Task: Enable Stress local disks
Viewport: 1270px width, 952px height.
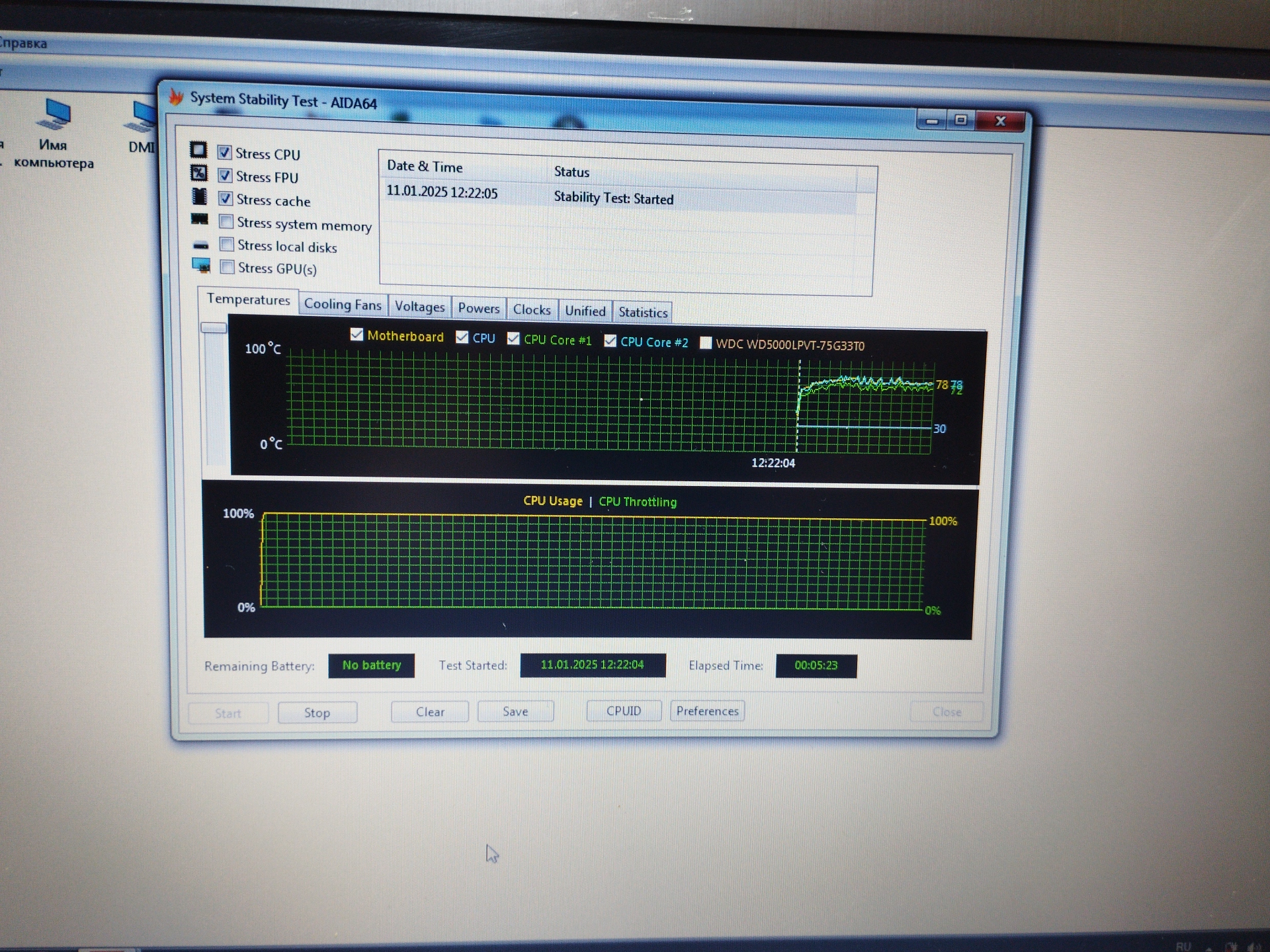Action: (x=227, y=244)
